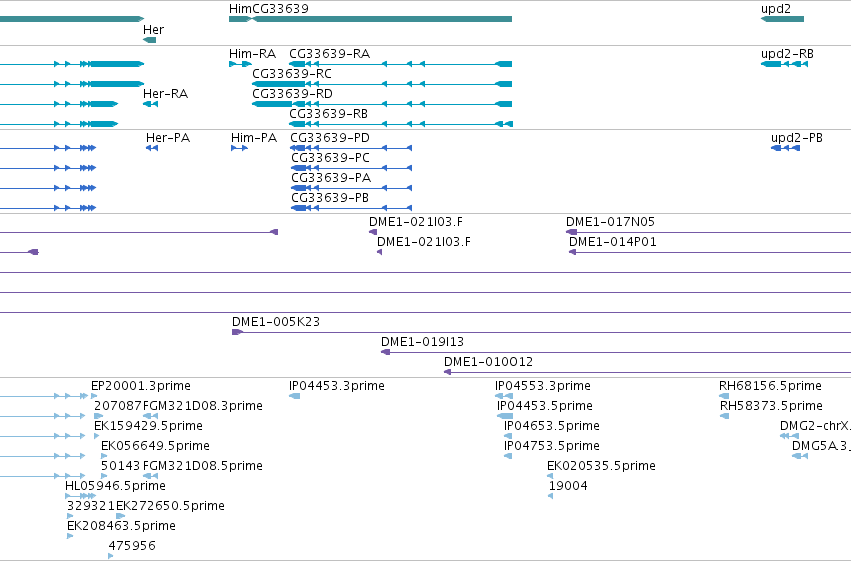
Task: Click the IP04453.5prime EST feature
Action: click(505, 416)
